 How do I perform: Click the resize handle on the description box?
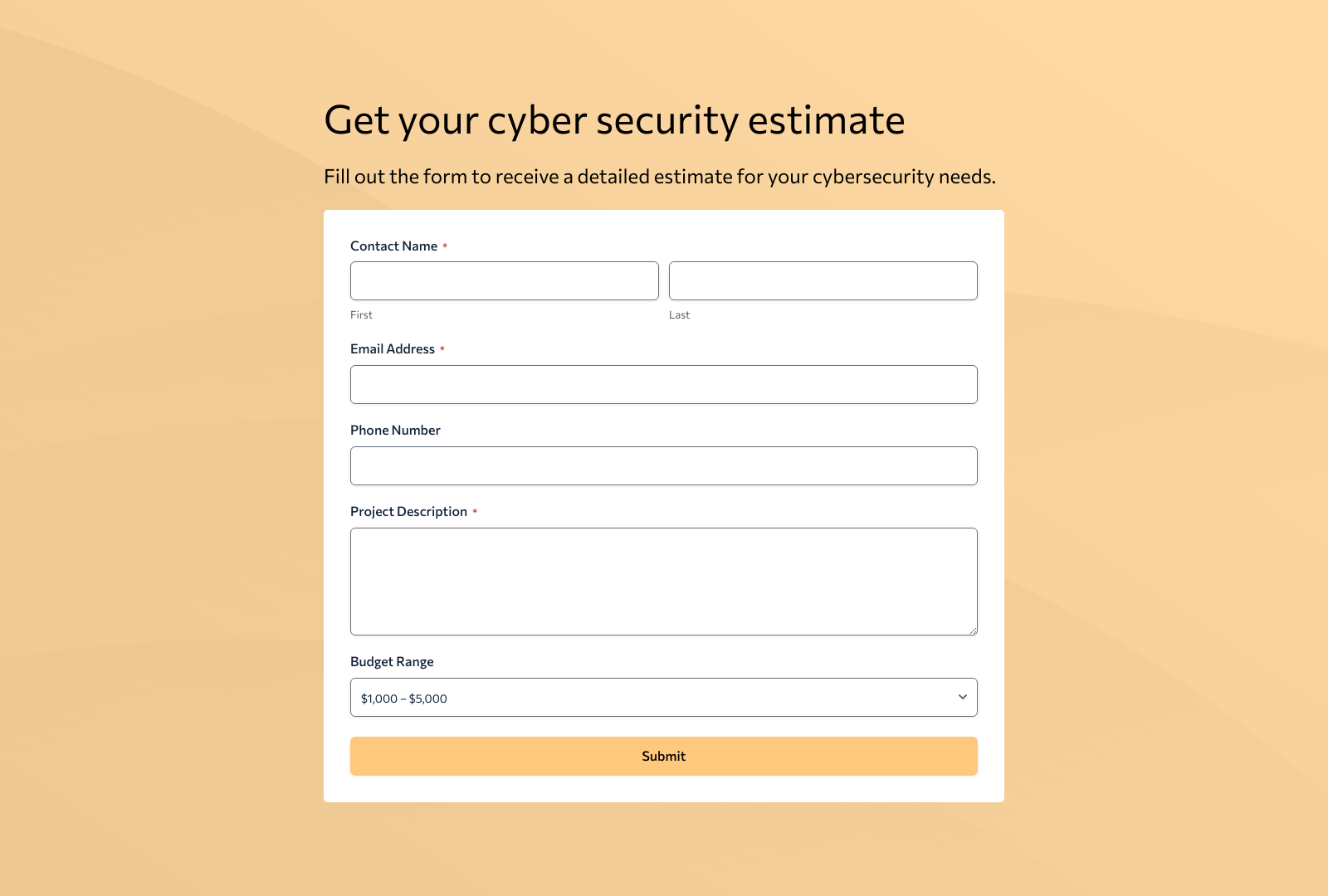(x=973, y=631)
